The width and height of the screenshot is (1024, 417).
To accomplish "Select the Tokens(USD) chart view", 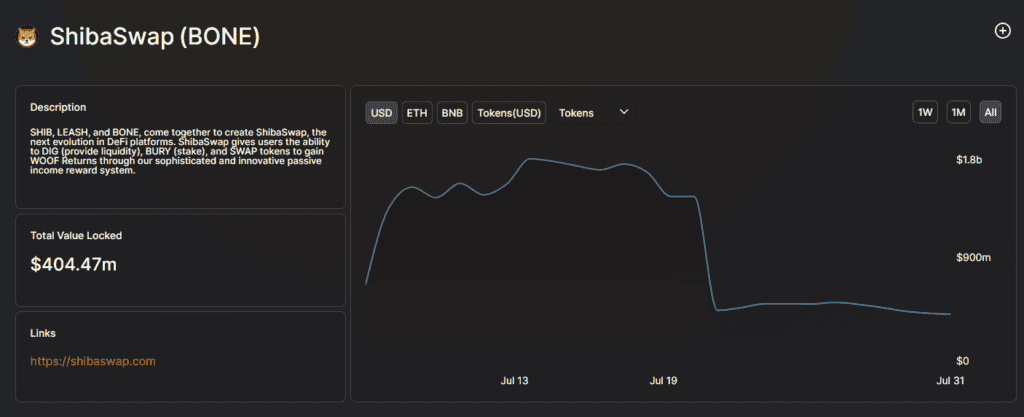I will (x=509, y=113).
